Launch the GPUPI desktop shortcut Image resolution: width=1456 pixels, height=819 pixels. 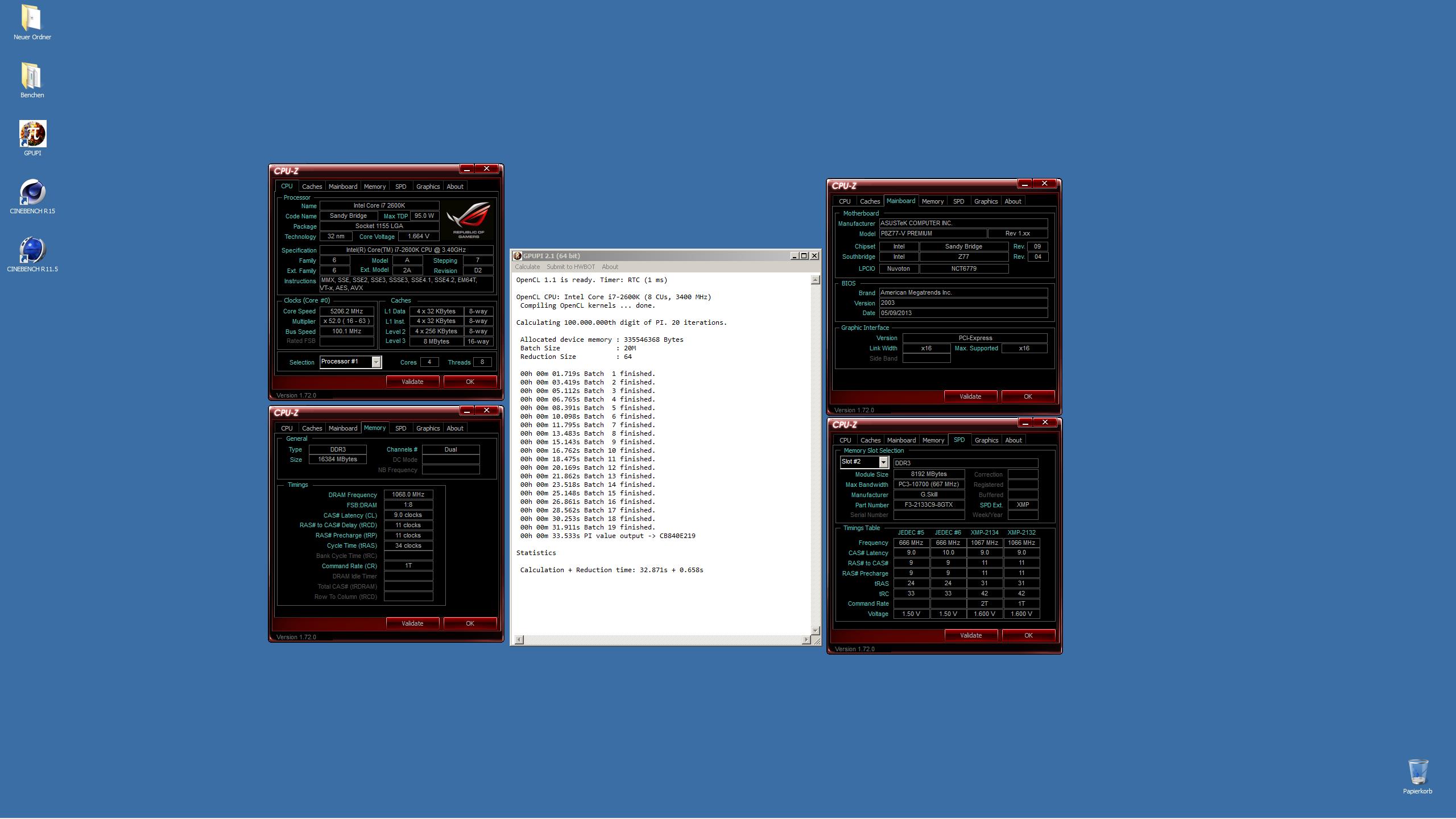(x=32, y=138)
